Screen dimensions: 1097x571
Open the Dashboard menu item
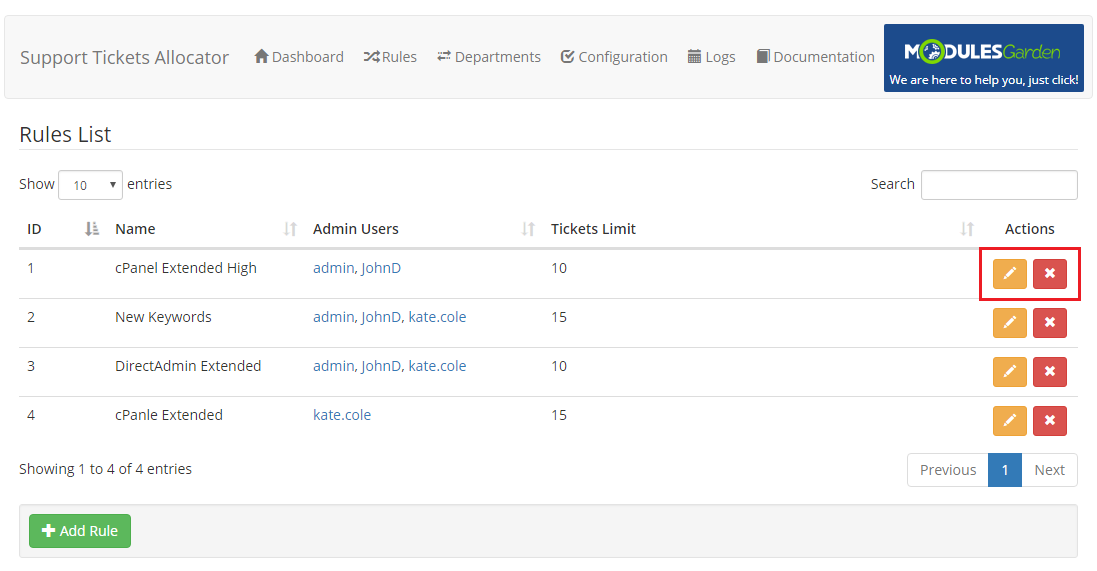pyautogui.click(x=299, y=57)
